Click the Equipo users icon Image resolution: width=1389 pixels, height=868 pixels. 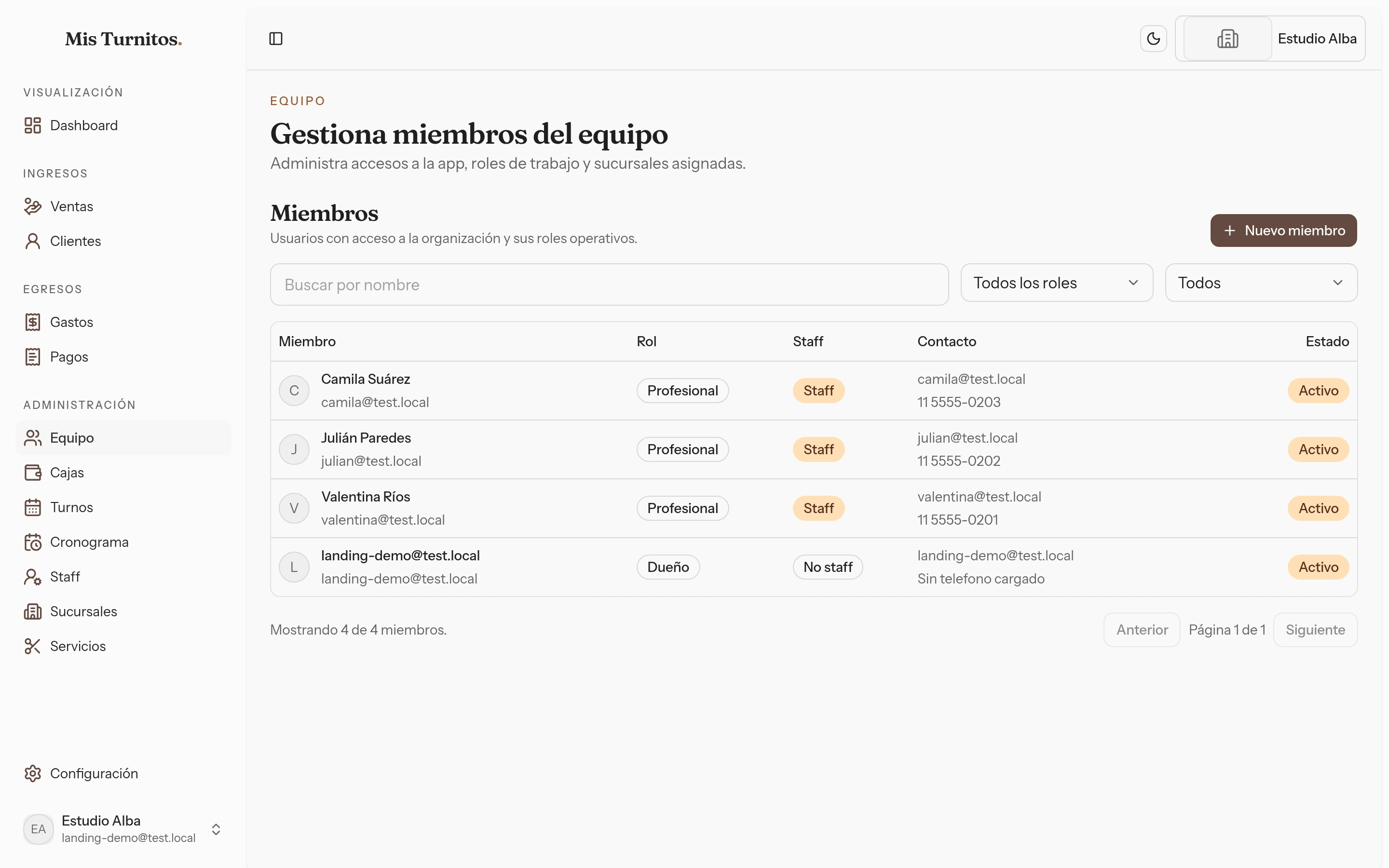point(33,437)
